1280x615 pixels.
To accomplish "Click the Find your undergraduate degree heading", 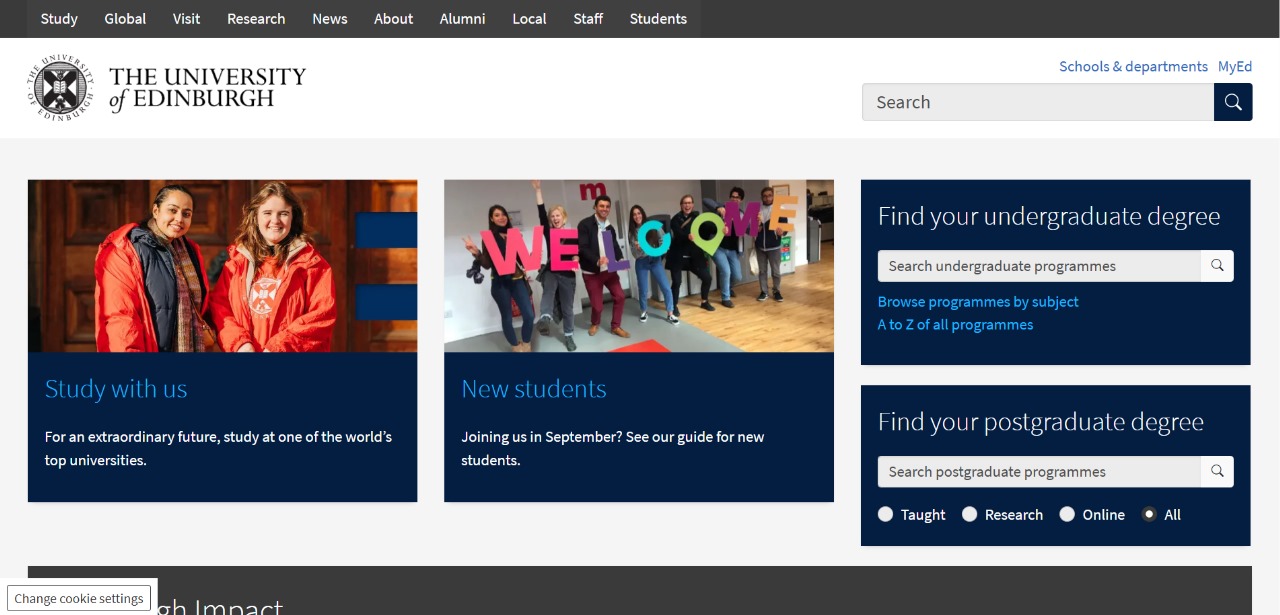I will pos(1049,216).
